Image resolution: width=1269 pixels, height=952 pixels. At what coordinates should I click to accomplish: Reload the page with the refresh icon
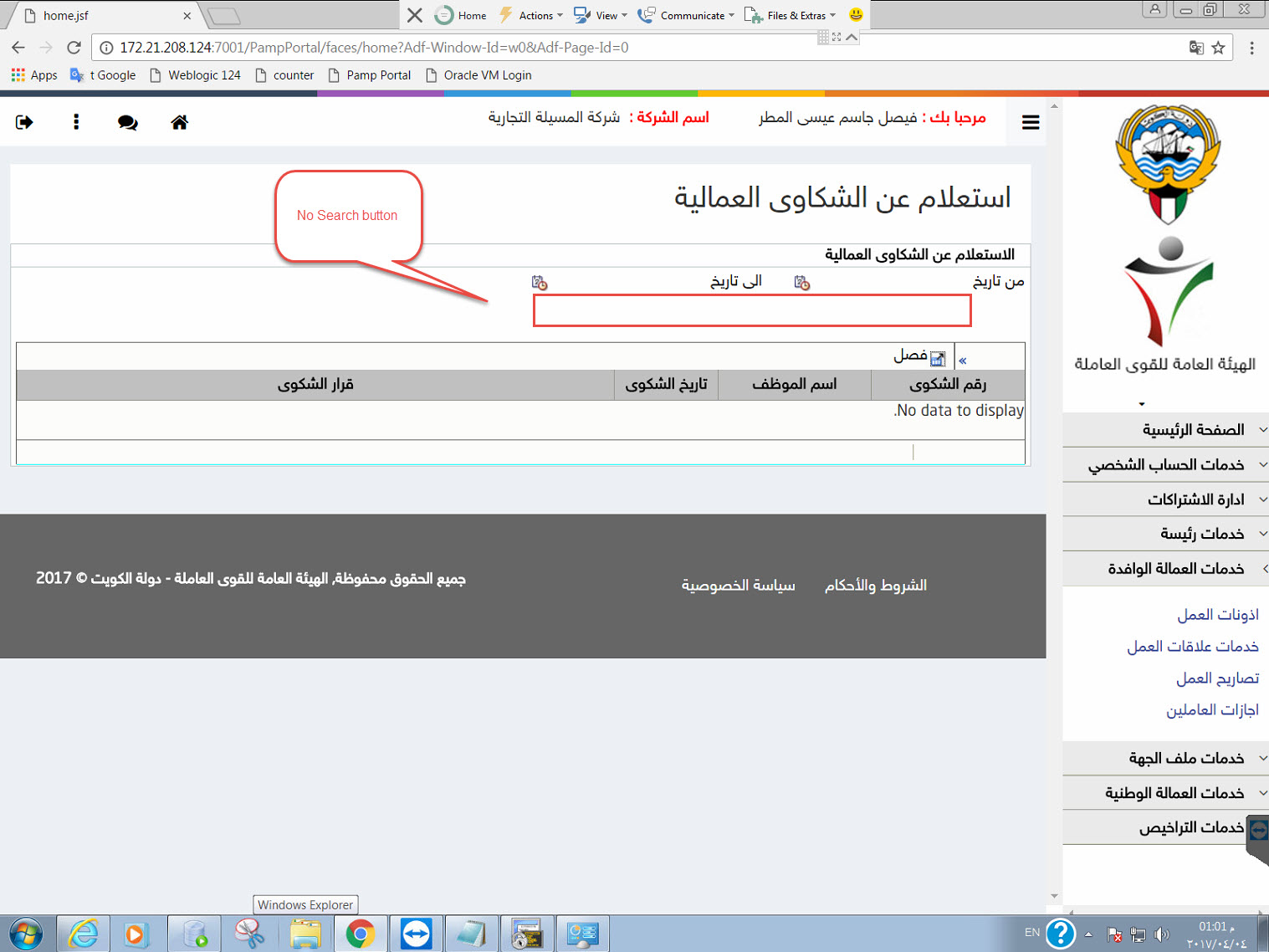(74, 48)
